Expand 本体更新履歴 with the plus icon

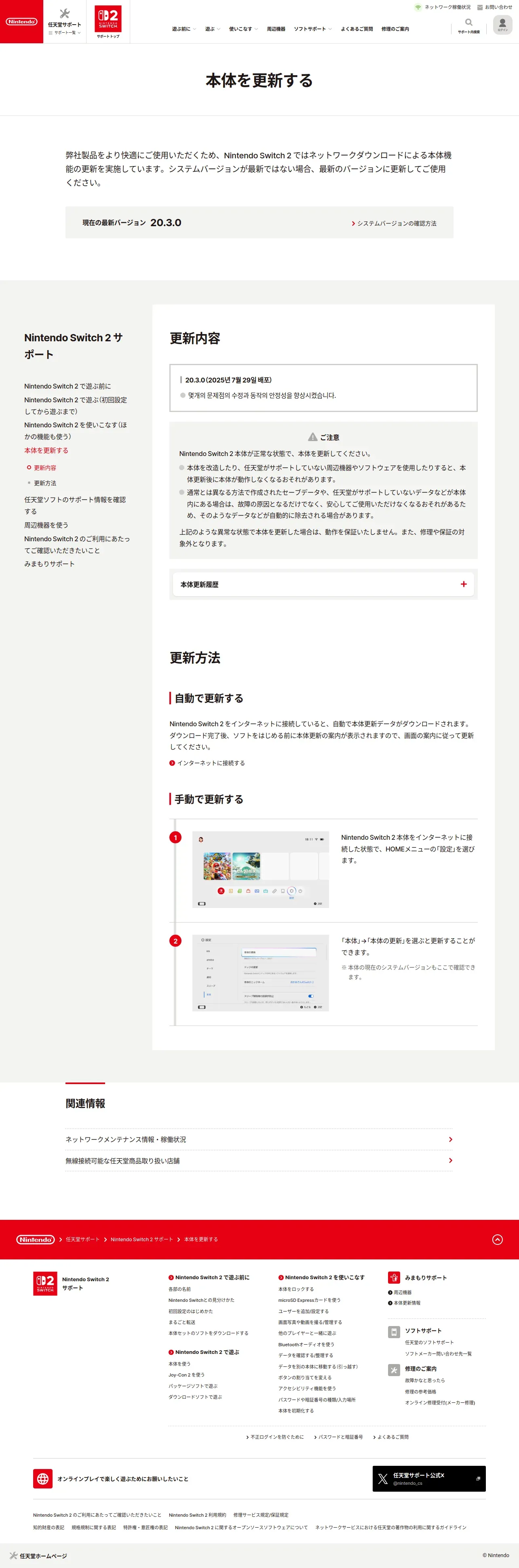coord(464,584)
